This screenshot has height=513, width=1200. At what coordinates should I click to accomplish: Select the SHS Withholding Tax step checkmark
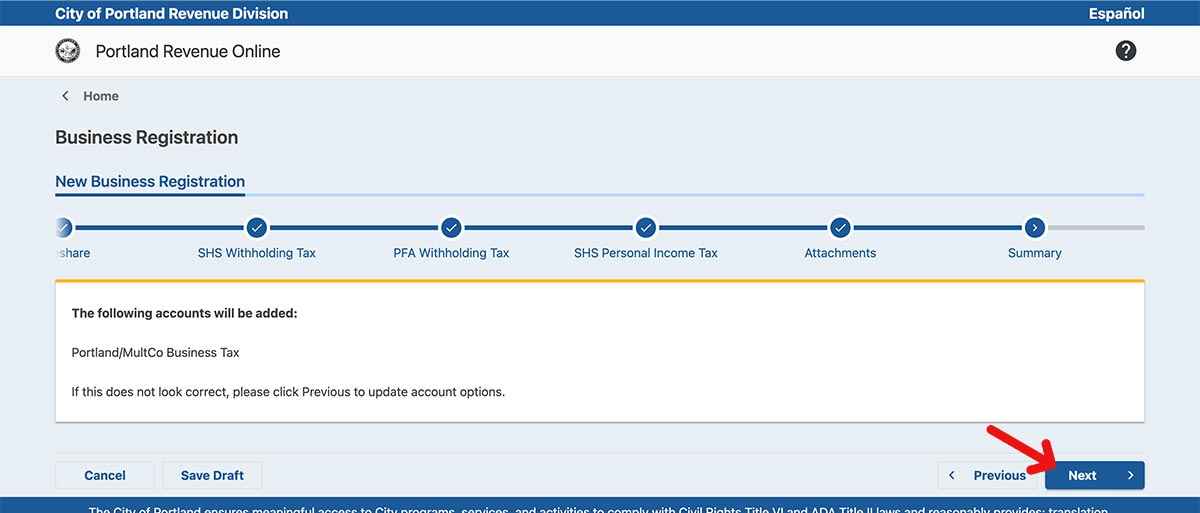click(x=256, y=227)
